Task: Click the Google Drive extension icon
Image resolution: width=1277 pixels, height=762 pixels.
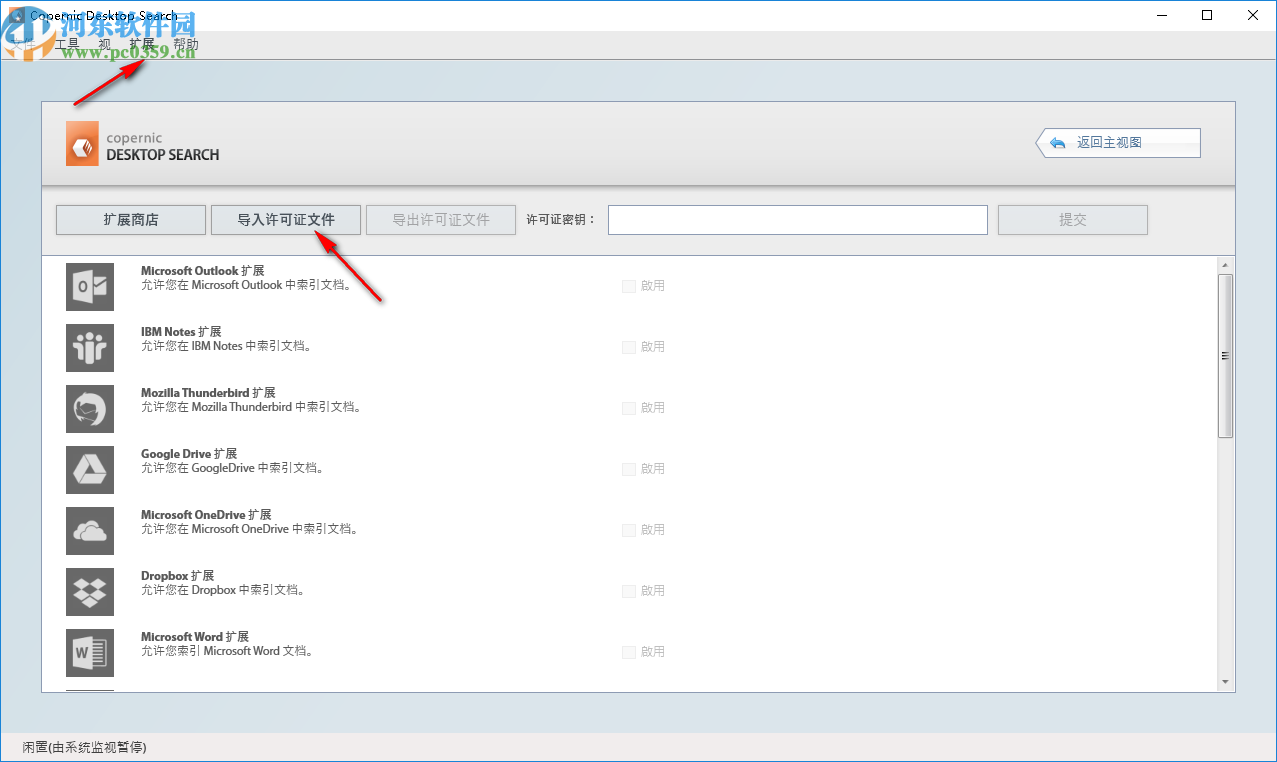Action: click(89, 469)
